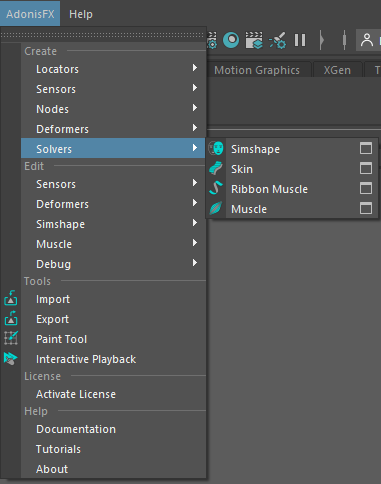Open the AdonisFX menu
381x484 pixels.
30,14
